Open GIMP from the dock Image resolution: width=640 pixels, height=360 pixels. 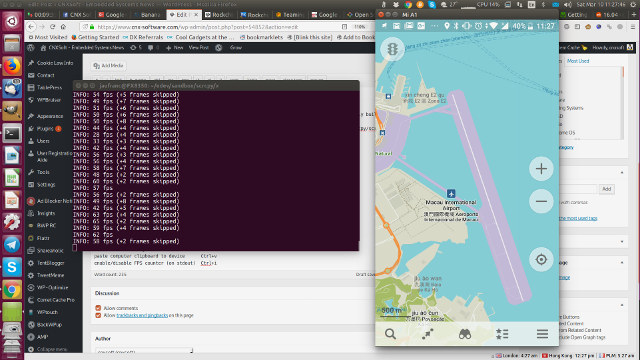(12, 111)
